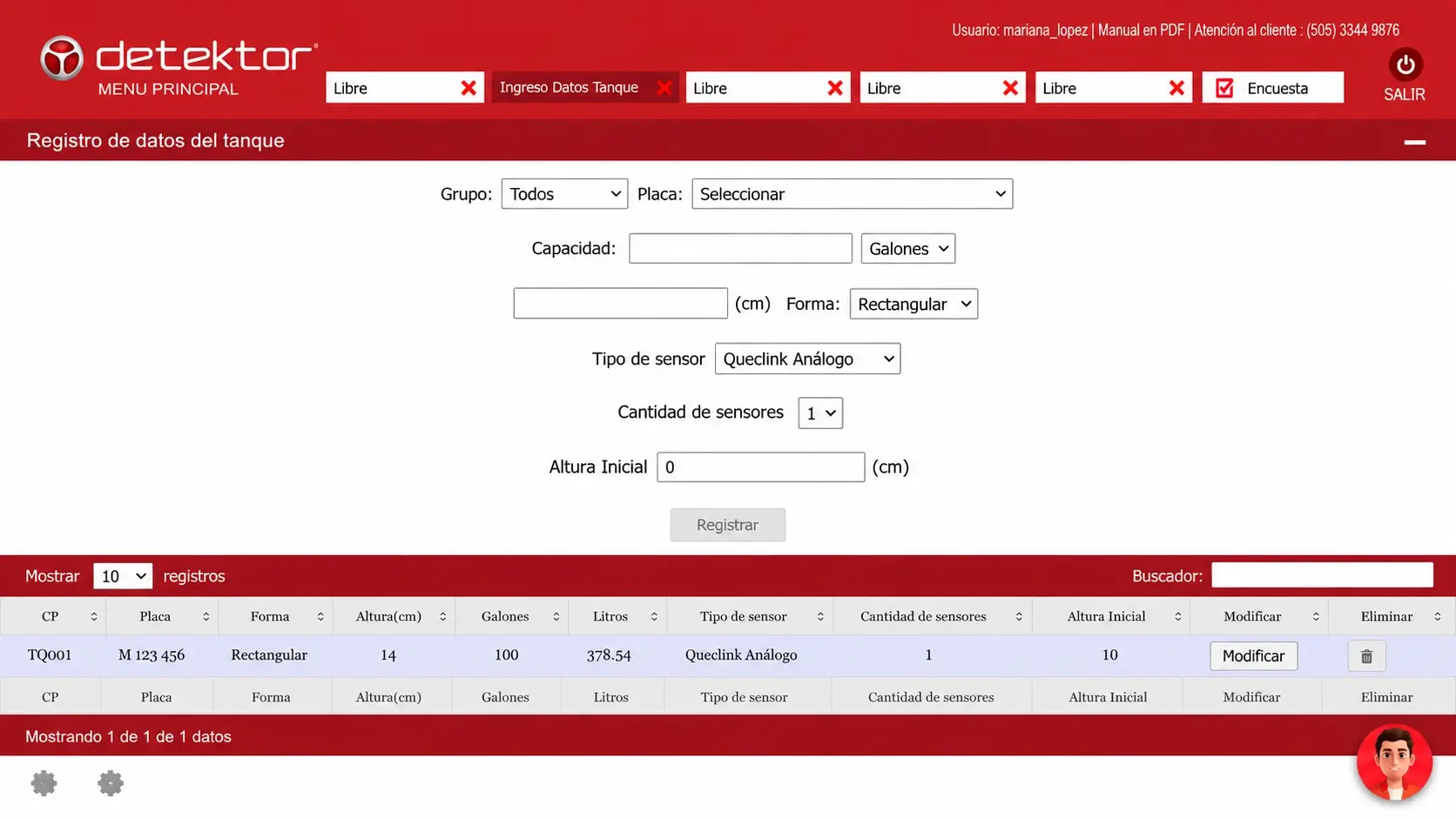Click the Altura Inicial input field
The image size is (1456, 819).
760,467
